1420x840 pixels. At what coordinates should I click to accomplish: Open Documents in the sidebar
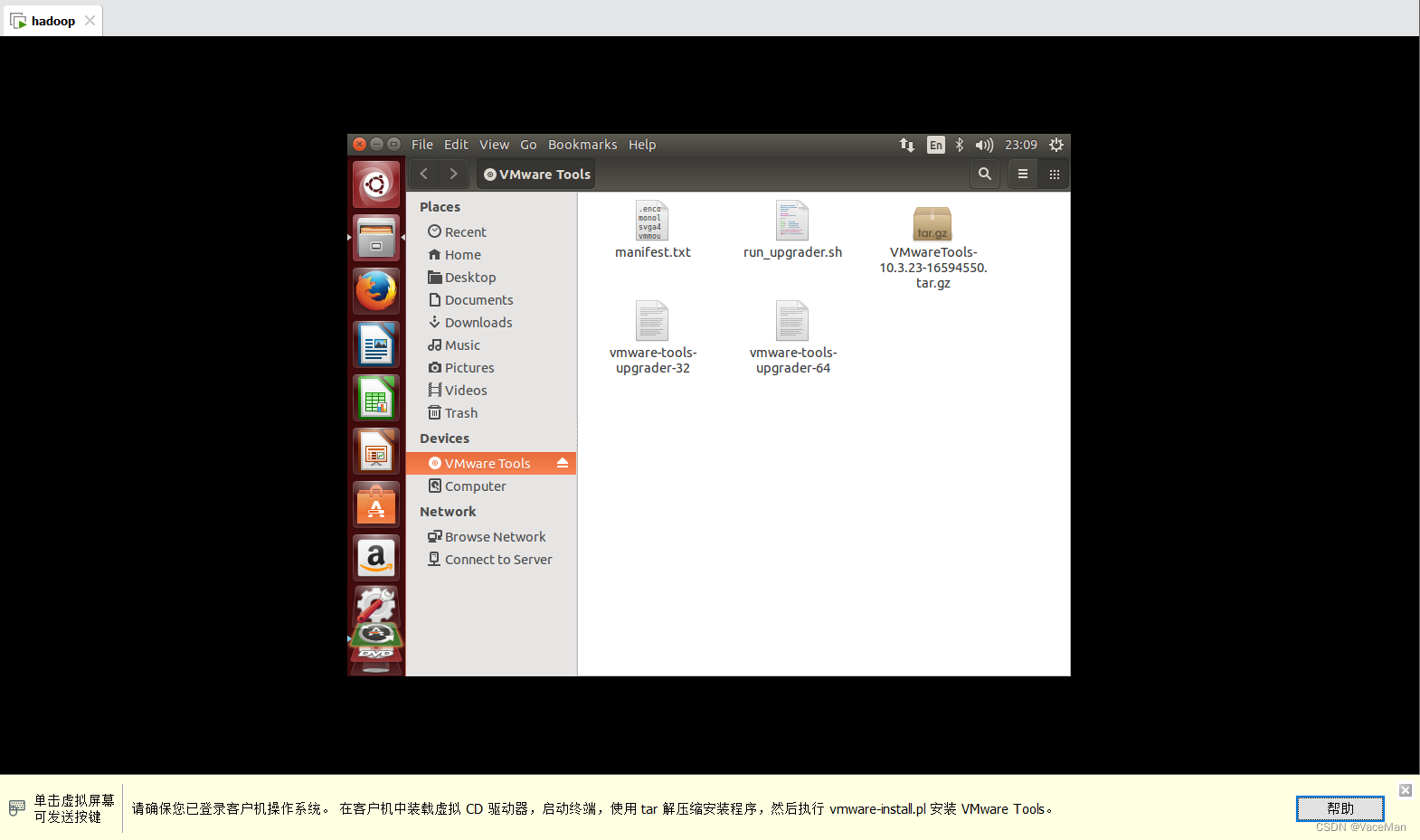coord(491,300)
